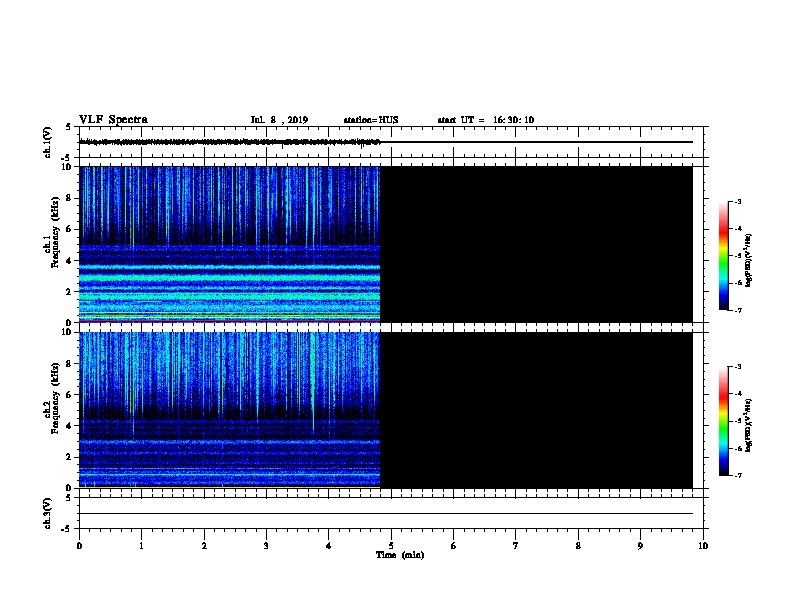Click the "4" kHz tick on ch.2 frequency axis

69,426
